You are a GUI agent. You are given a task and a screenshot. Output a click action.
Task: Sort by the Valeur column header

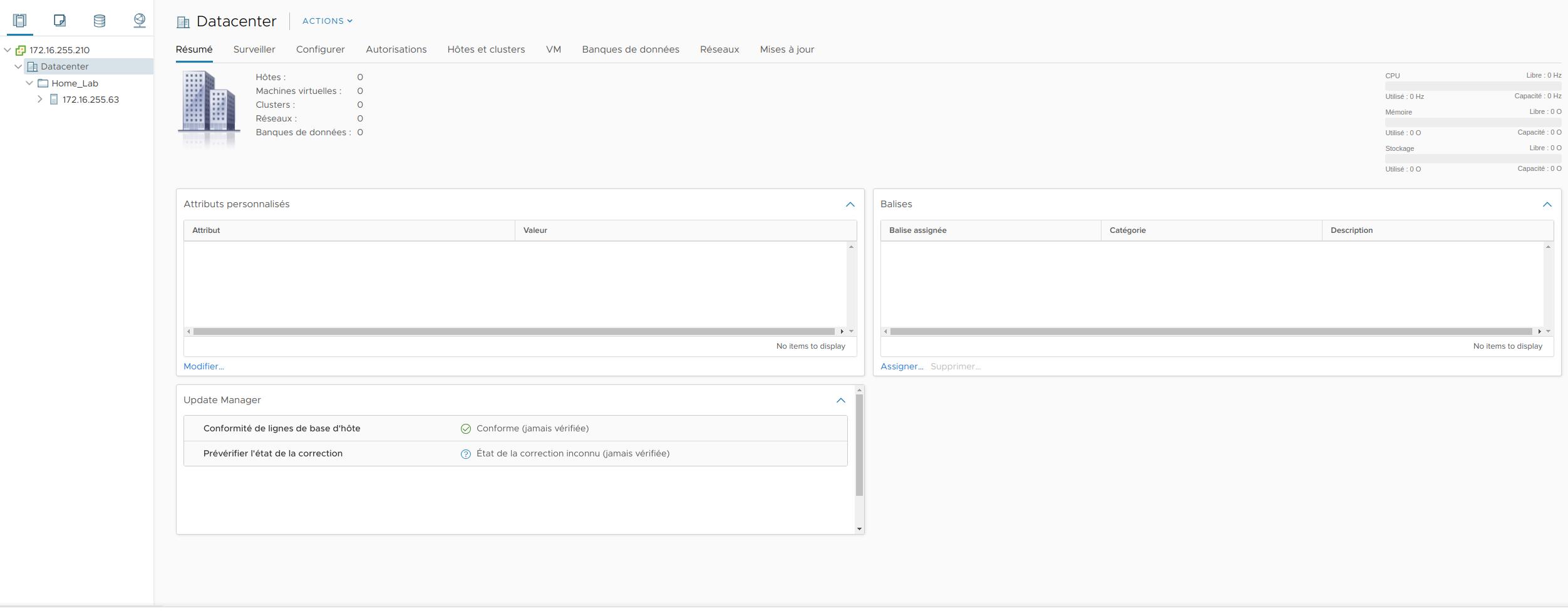pyautogui.click(x=686, y=230)
